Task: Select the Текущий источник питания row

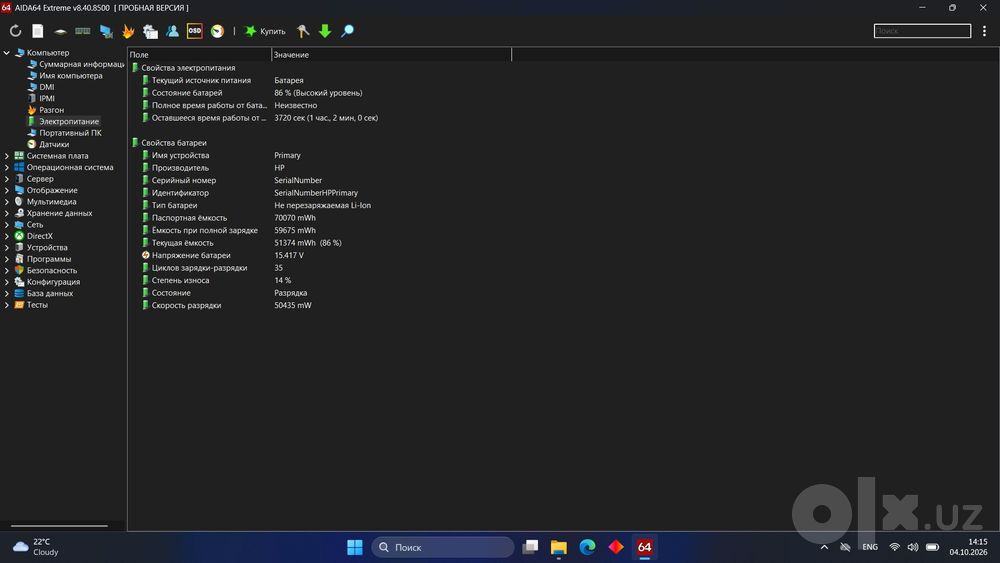Action: pos(319,80)
